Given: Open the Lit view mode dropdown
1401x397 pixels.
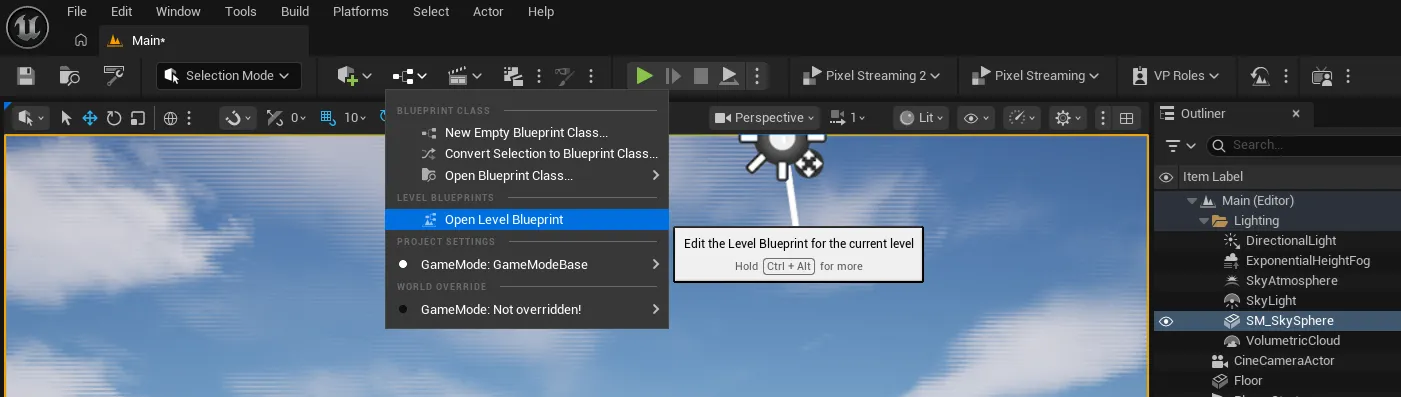Looking at the screenshot, I should (922, 118).
